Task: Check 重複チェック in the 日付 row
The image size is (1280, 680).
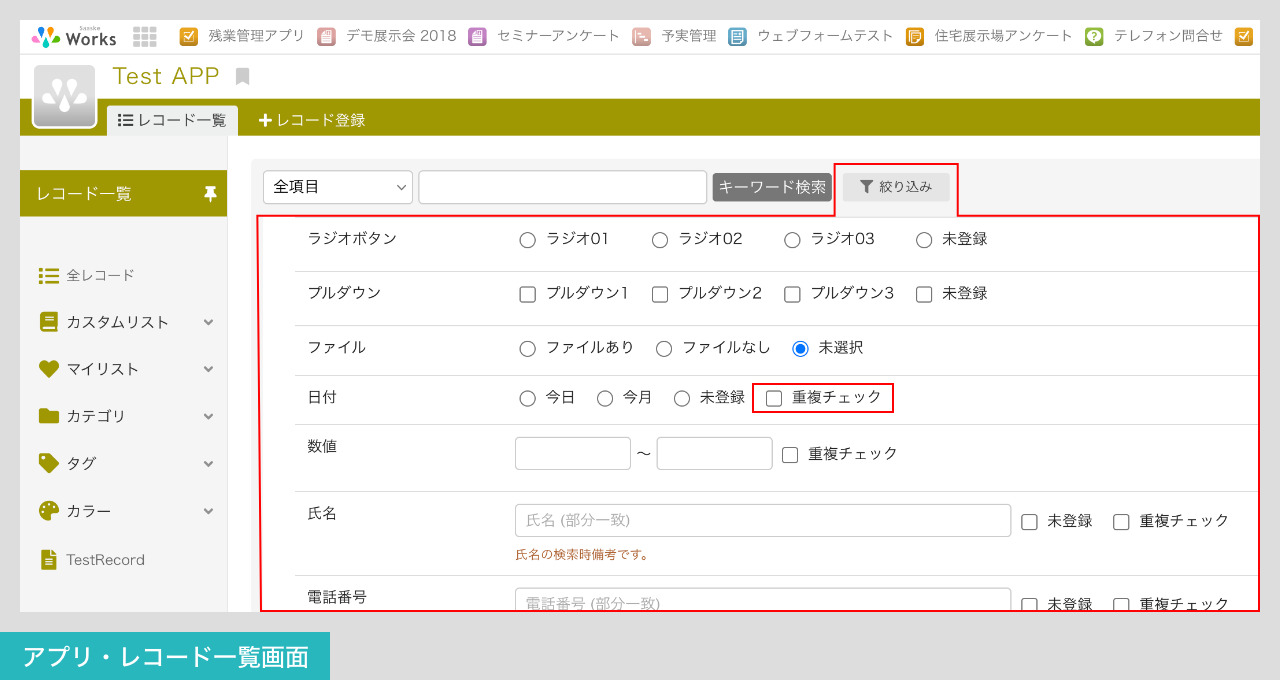Action: (x=774, y=398)
